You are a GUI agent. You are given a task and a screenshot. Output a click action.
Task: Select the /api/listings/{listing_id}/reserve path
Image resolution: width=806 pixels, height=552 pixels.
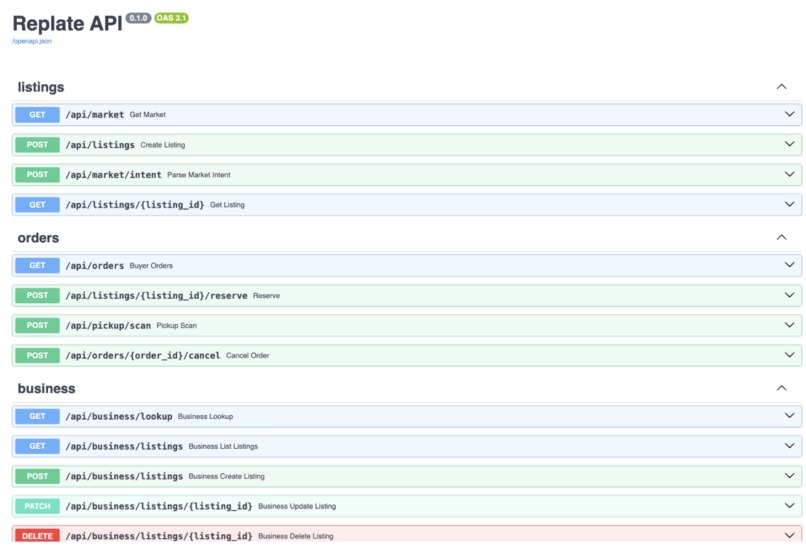[156, 296]
